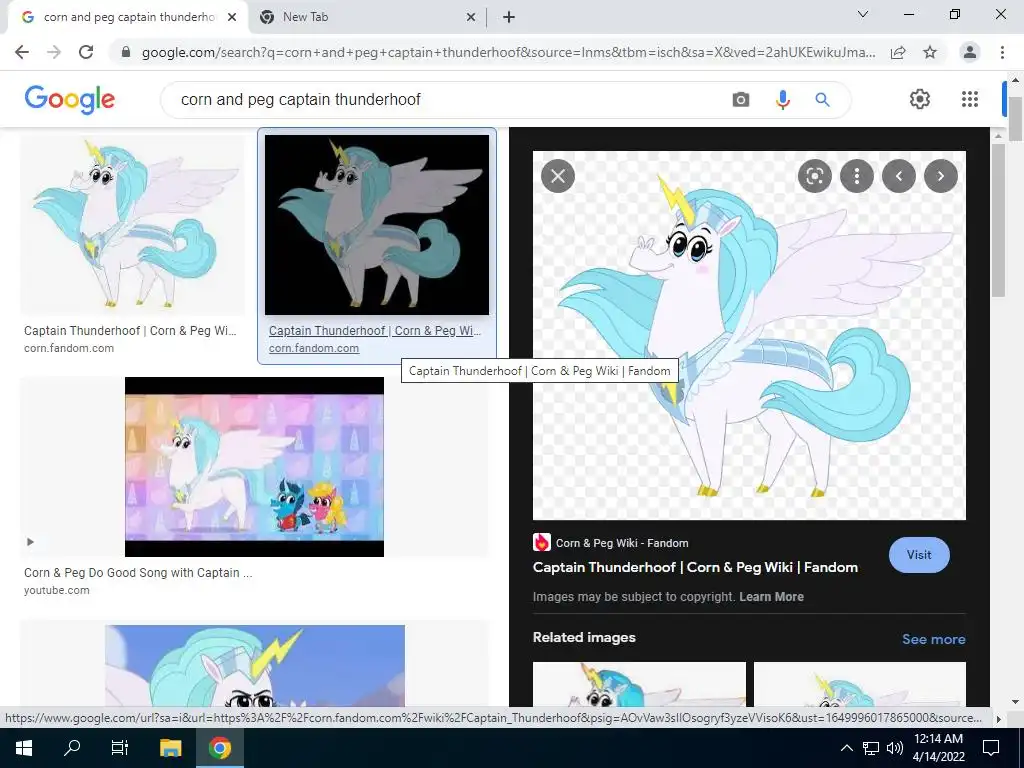Screen dimensions: 1024x768
Task: Open 'Captain Thunderhoof | Corn & Peg Wiki | Fandom' title
Action: [x=696, y=568]
